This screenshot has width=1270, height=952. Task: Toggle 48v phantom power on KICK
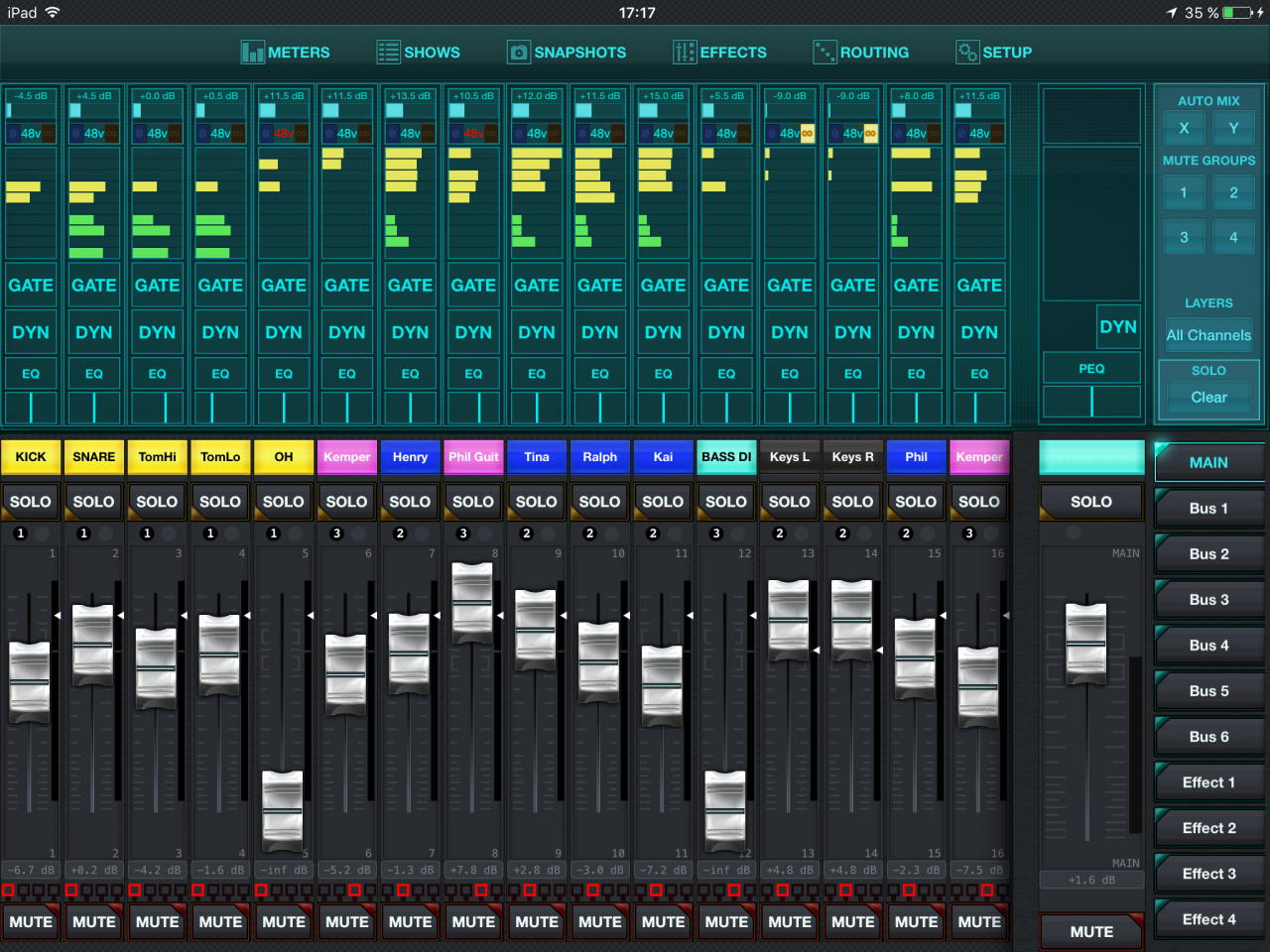(31, 133)
